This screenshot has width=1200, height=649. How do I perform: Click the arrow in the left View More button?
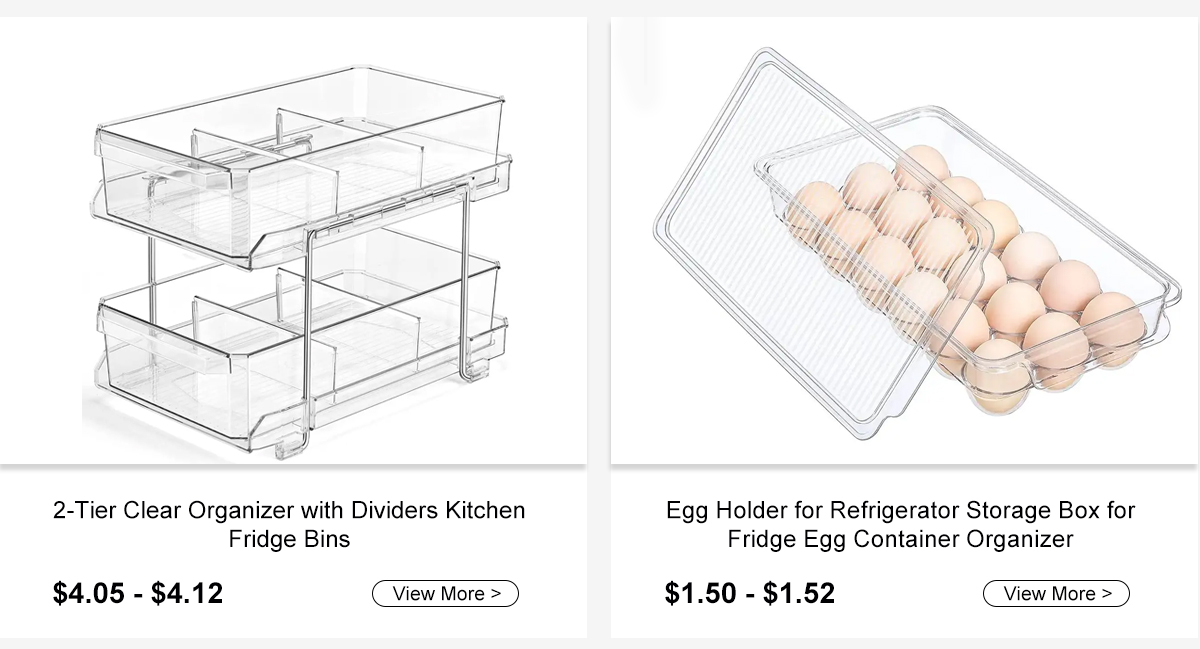click(496, 593)
